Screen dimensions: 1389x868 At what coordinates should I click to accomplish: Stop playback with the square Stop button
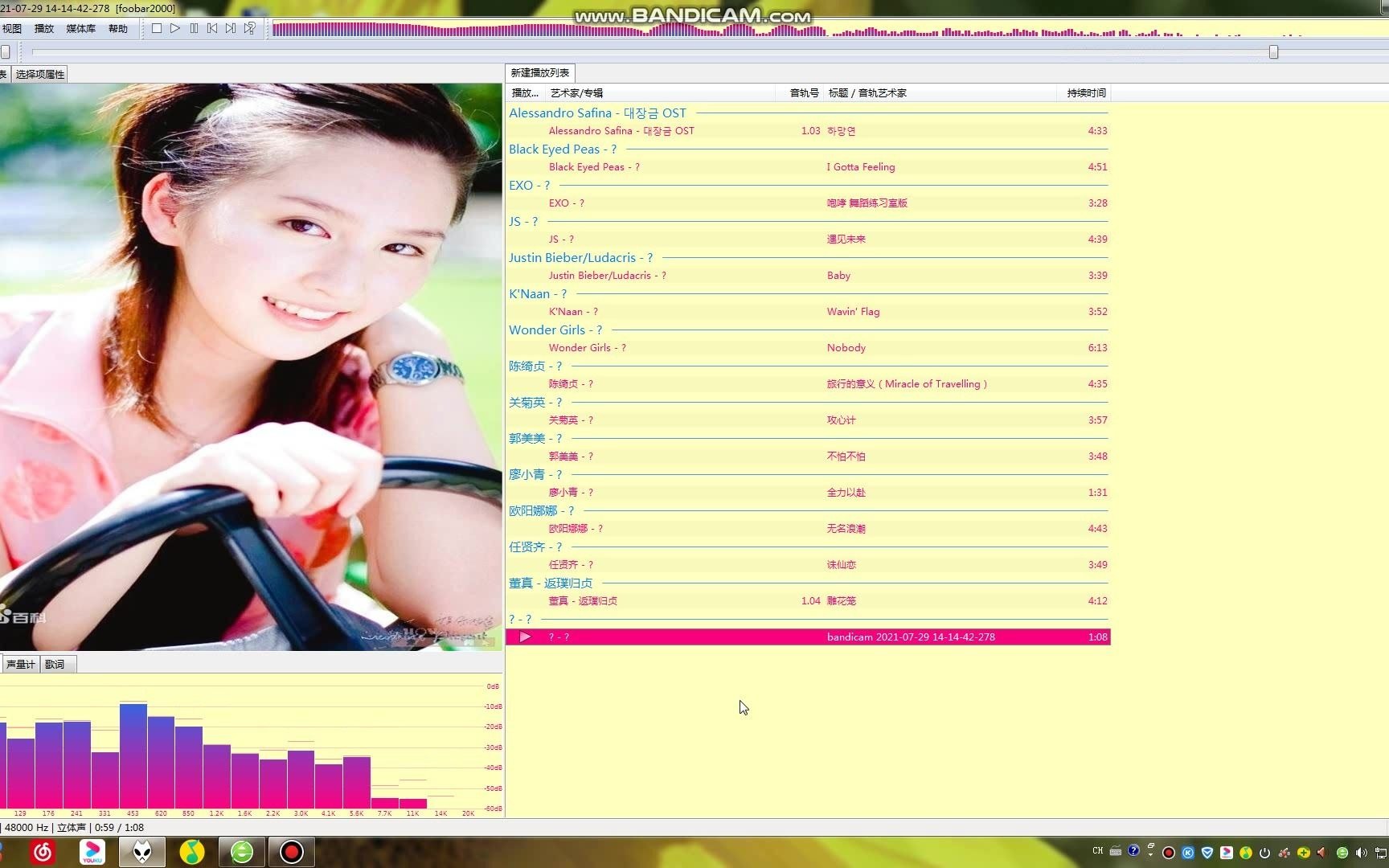[x=157, y=28]
